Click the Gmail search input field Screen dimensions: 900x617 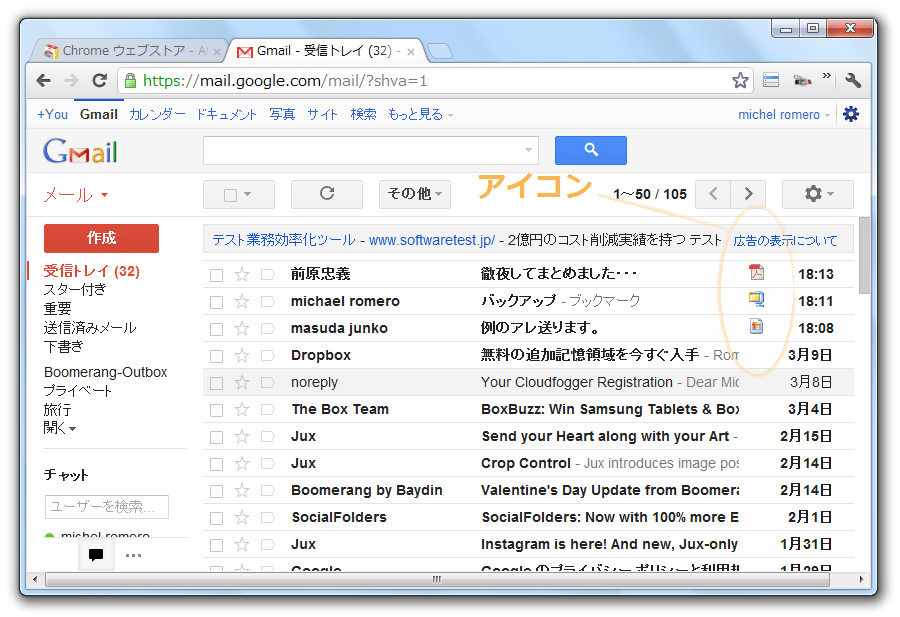(363, 150)
